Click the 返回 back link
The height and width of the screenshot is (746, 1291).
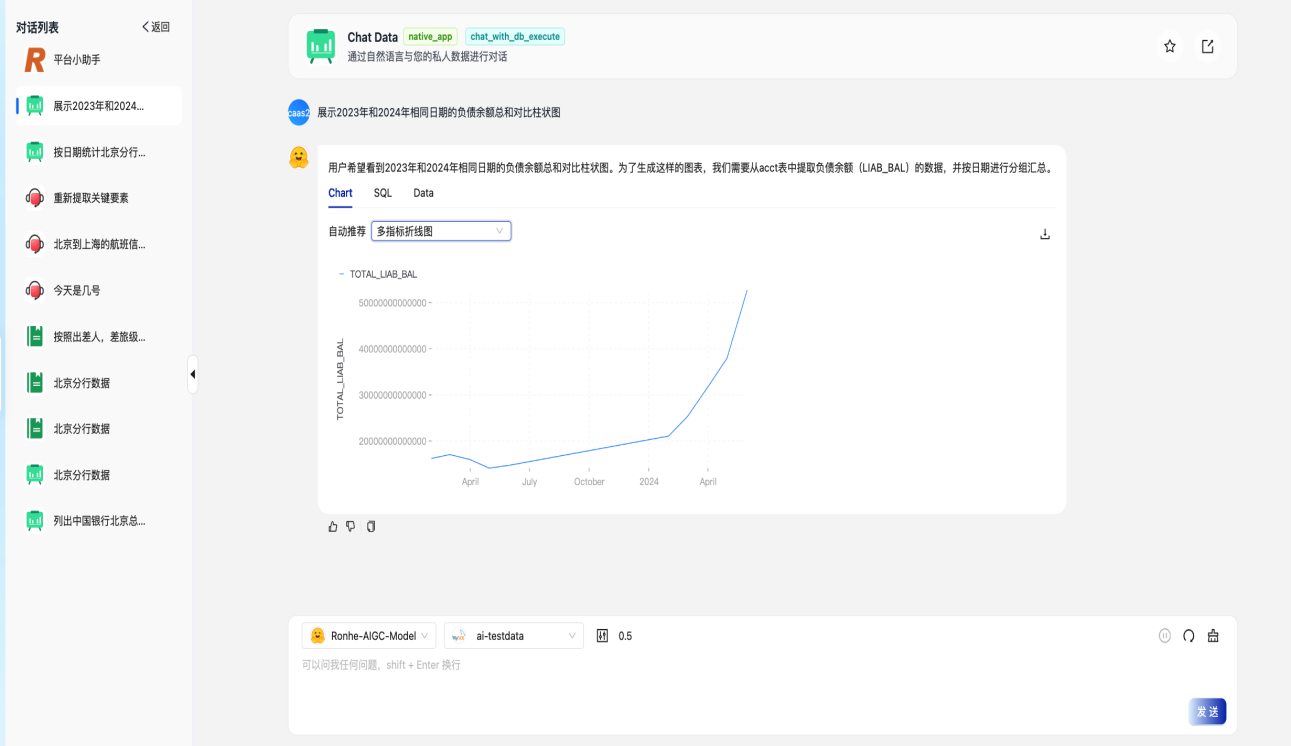[x=153, y=27]
